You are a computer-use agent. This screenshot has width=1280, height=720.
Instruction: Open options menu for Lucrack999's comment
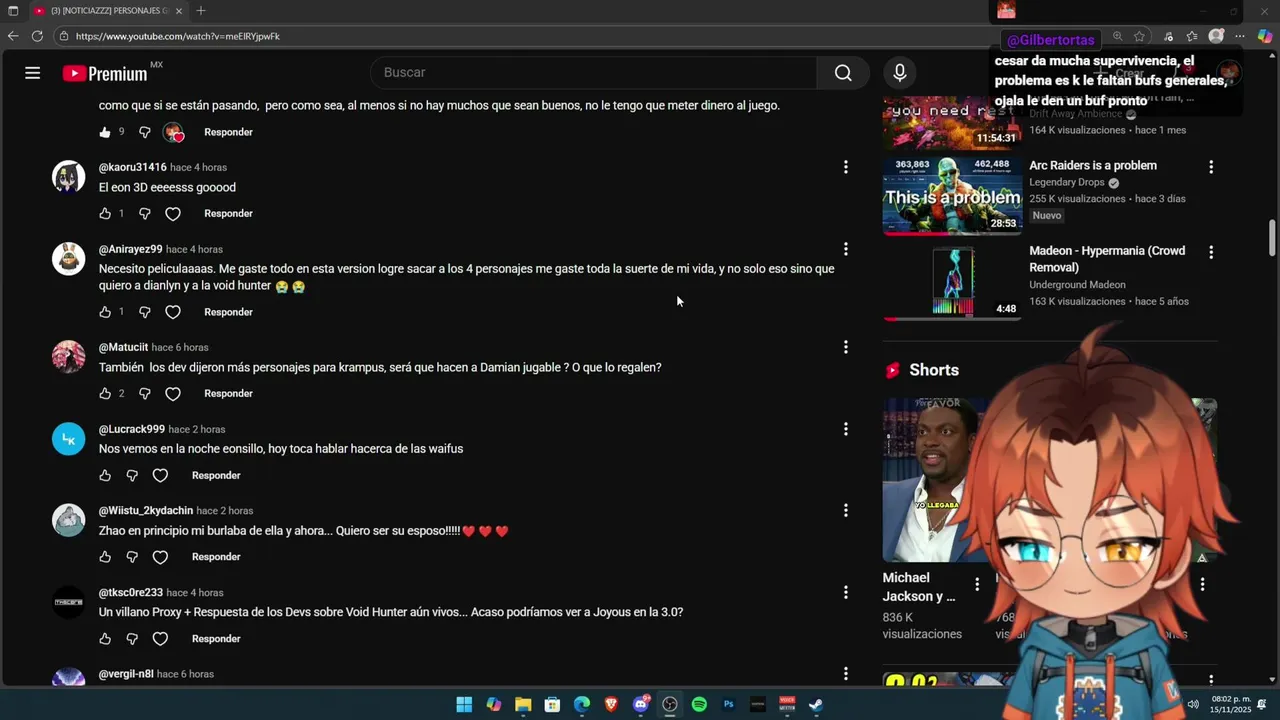[846, 429]
